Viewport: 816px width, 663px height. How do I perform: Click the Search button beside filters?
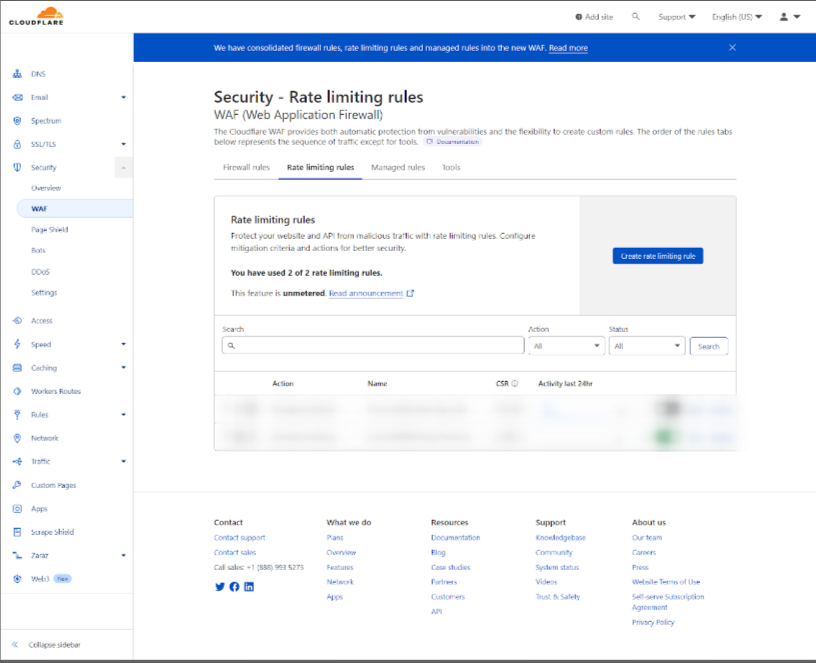tap(709, 346)
